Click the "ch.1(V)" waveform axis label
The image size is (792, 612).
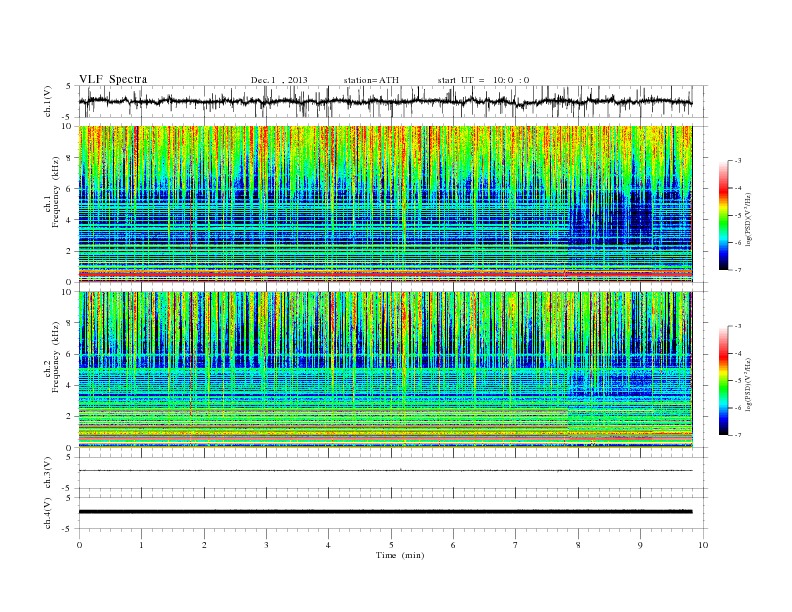48,101
